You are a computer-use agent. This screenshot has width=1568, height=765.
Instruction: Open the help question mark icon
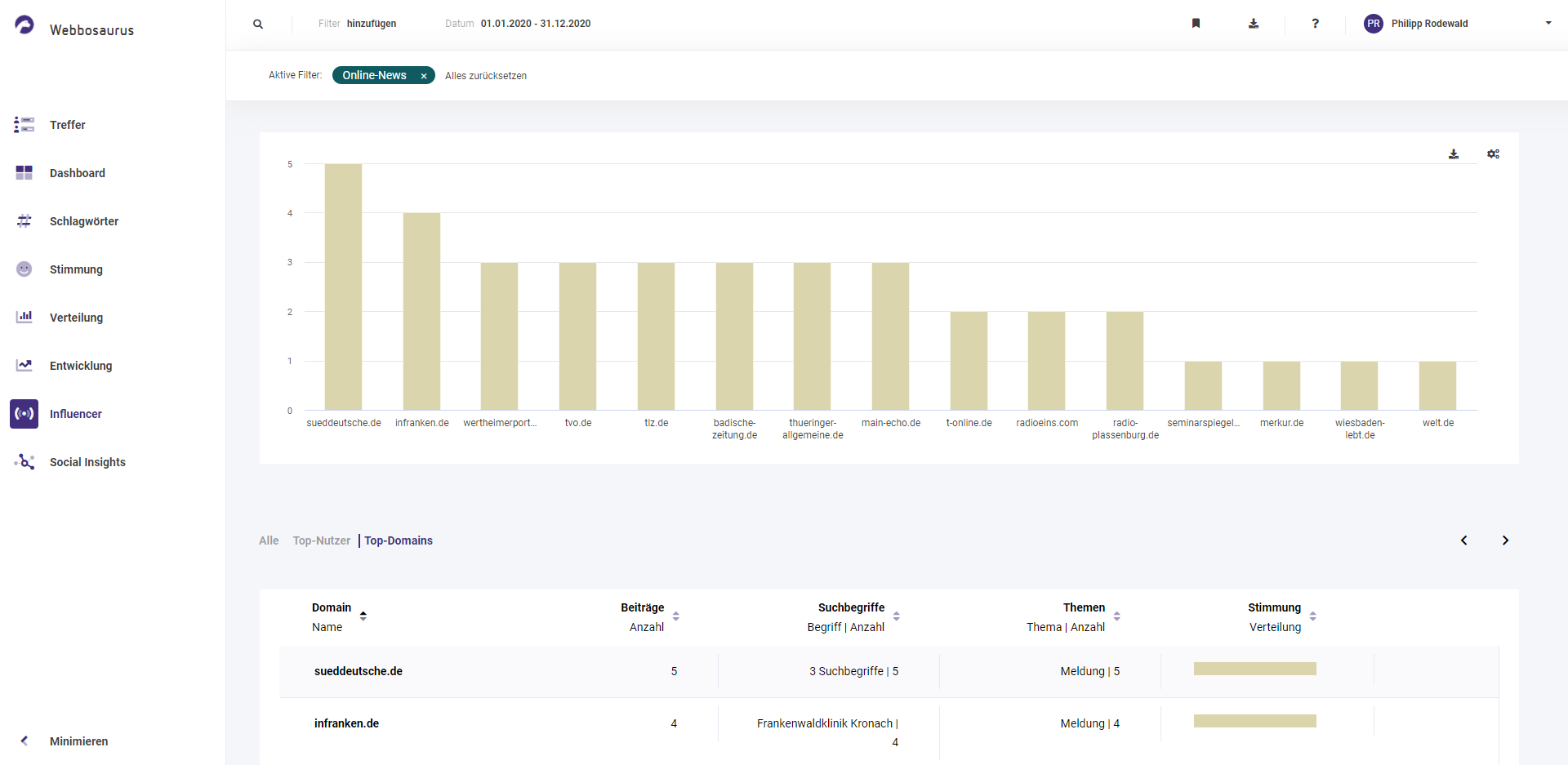1315,24
